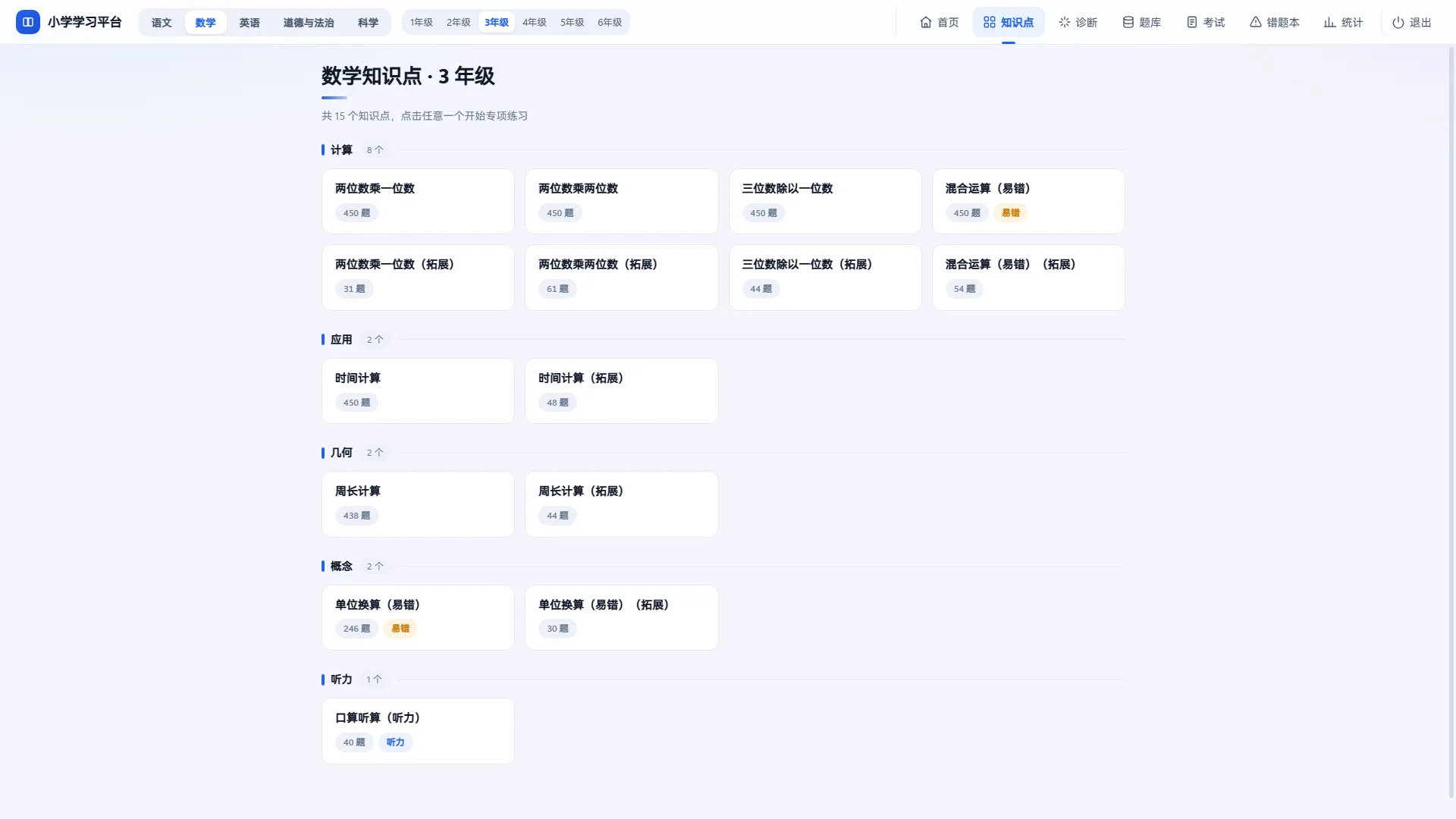Select the 英语 subject tab
This screenshot has width=1456, height=819.
click(249, 22)
